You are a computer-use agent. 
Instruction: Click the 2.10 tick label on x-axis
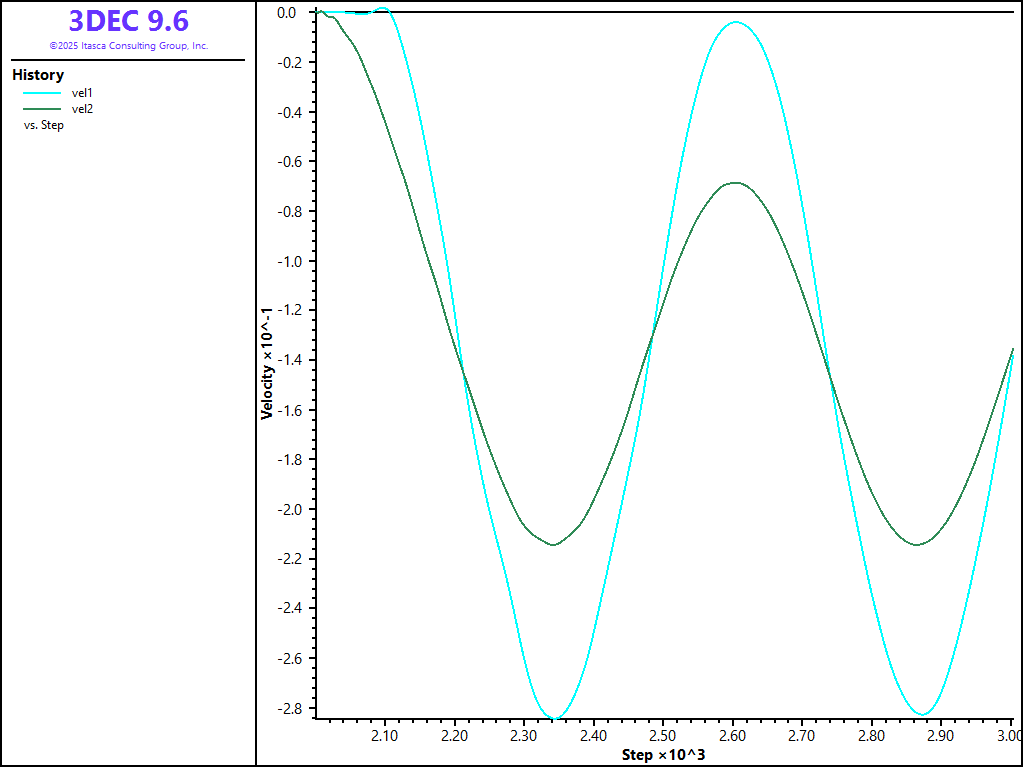(x=385, y=736)
